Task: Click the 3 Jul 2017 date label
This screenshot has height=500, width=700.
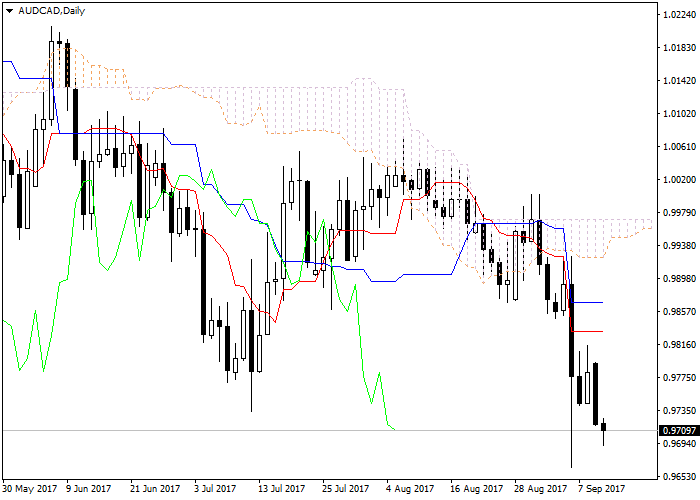Action: coord(215,489)
